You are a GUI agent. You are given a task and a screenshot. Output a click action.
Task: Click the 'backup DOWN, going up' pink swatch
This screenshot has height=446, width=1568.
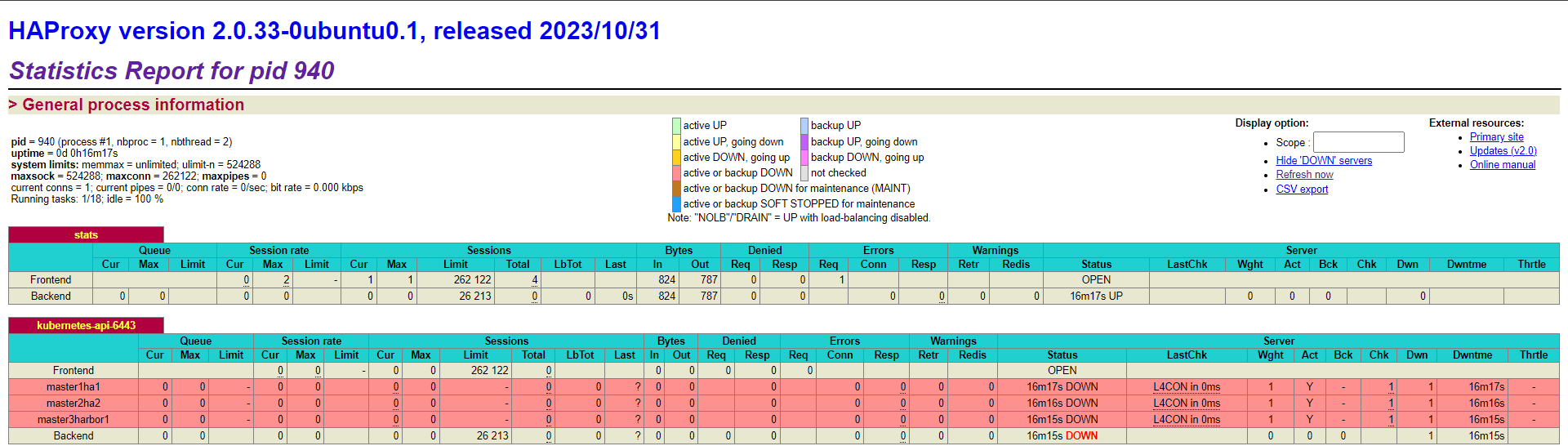pos(804,157)
